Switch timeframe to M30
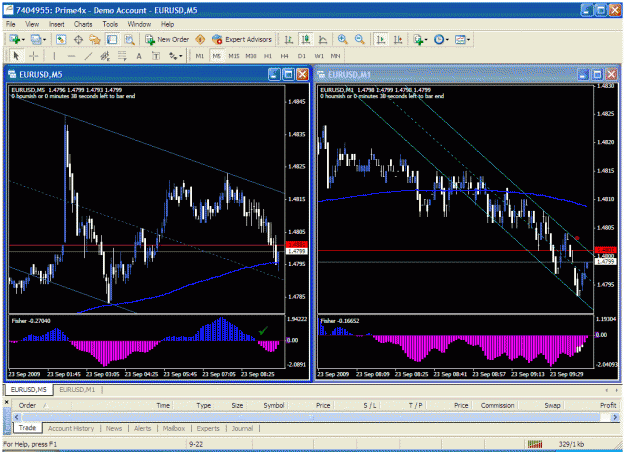This screenshot has height=452, width=625. pyautogui.click(x=251, y=56)
